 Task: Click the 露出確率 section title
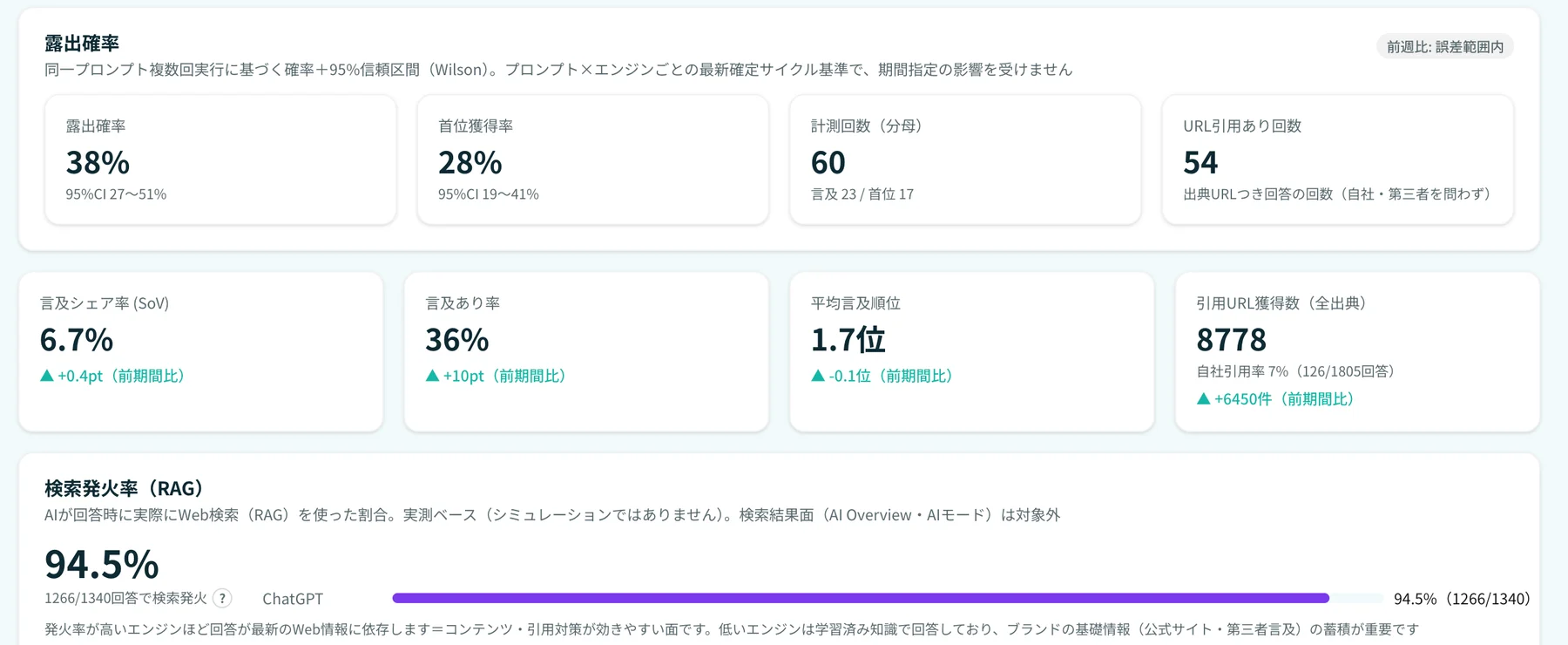point(82,43)
